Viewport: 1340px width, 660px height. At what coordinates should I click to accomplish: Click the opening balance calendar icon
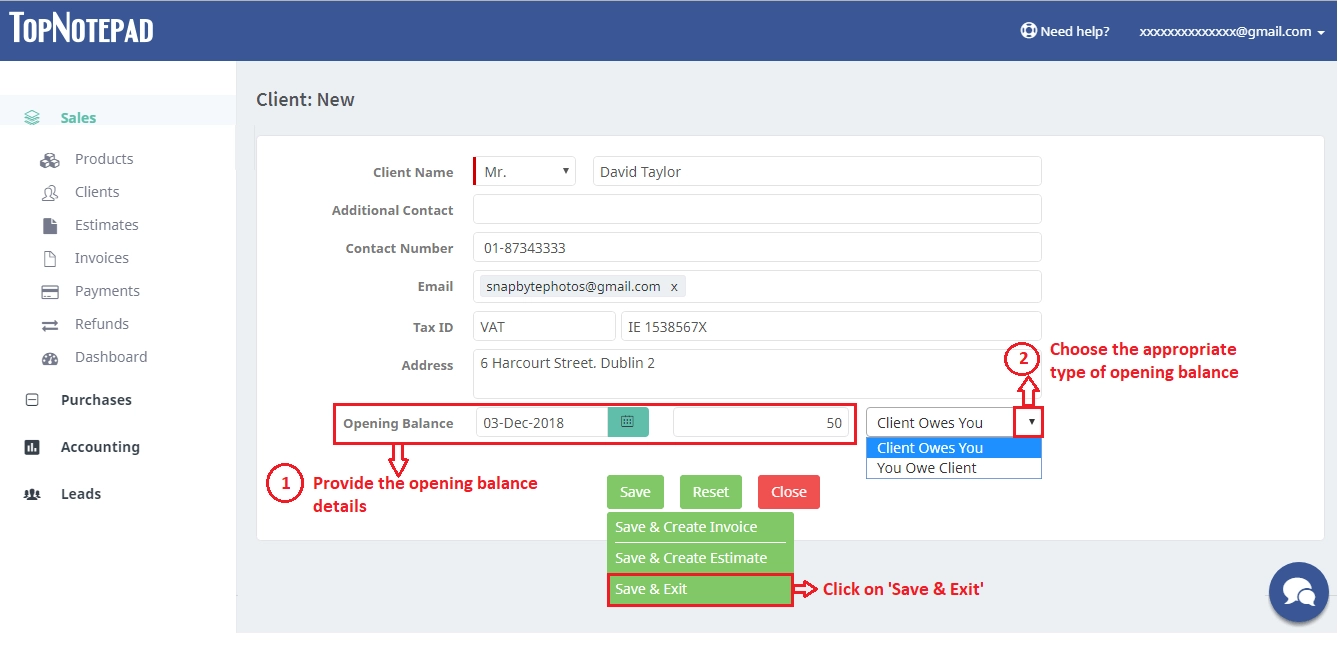pos(628,422)
